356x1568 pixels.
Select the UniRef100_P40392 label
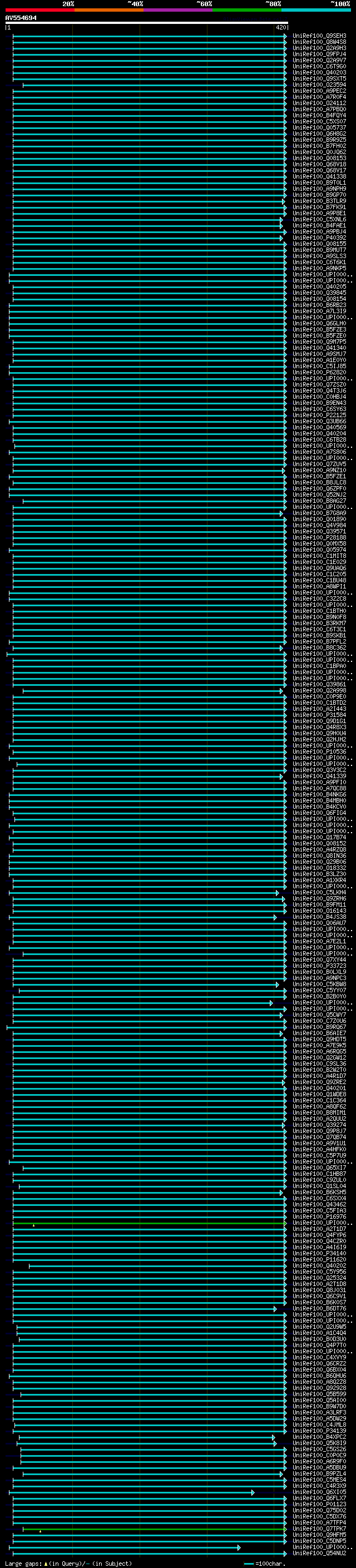(x=319, y=238)
